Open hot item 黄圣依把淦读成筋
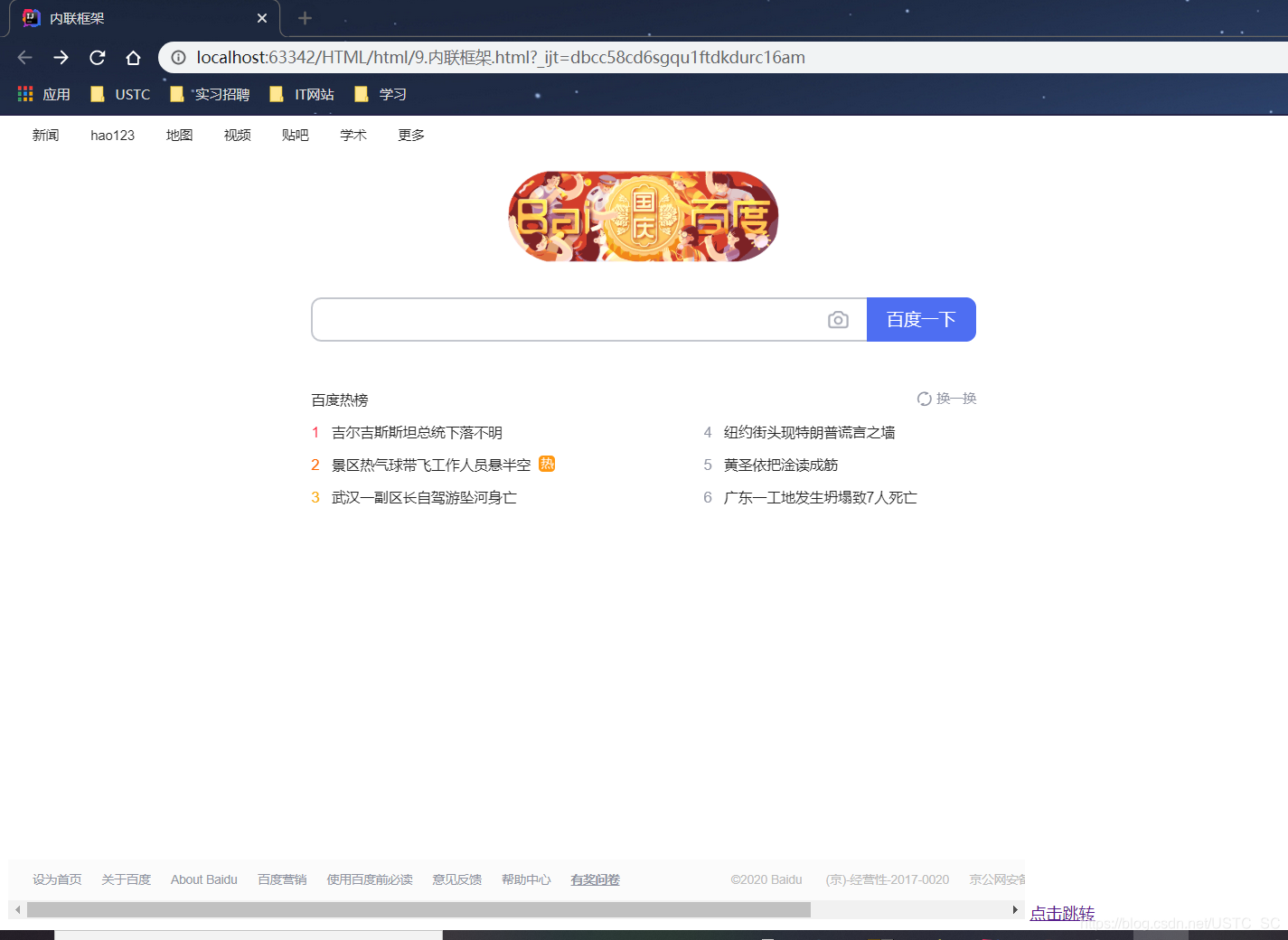This screenshot has width=1288, height=940. [x=781, y=465]
